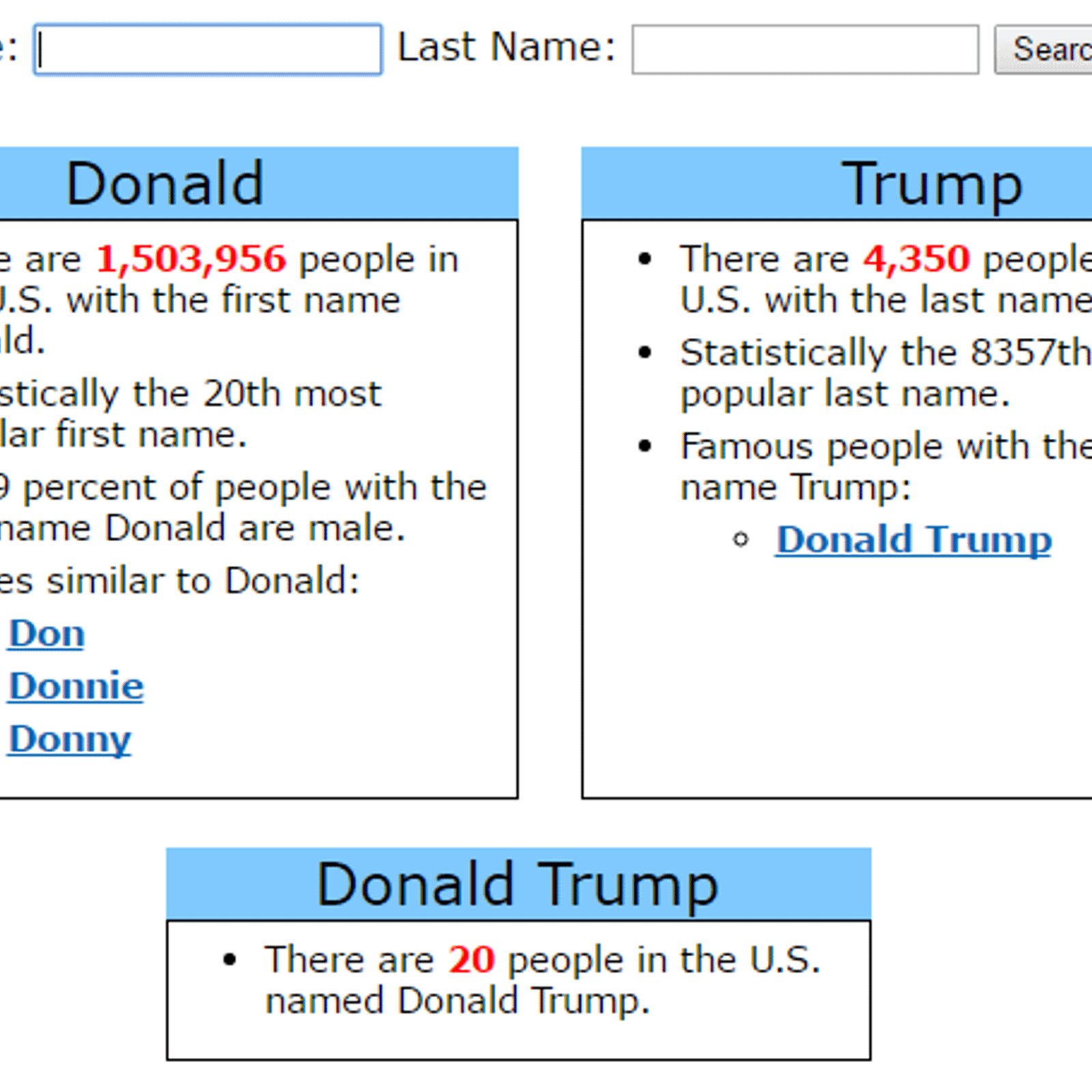Open the Donnie similar name link
The image size is (1092, 1092).
(76, 687)
